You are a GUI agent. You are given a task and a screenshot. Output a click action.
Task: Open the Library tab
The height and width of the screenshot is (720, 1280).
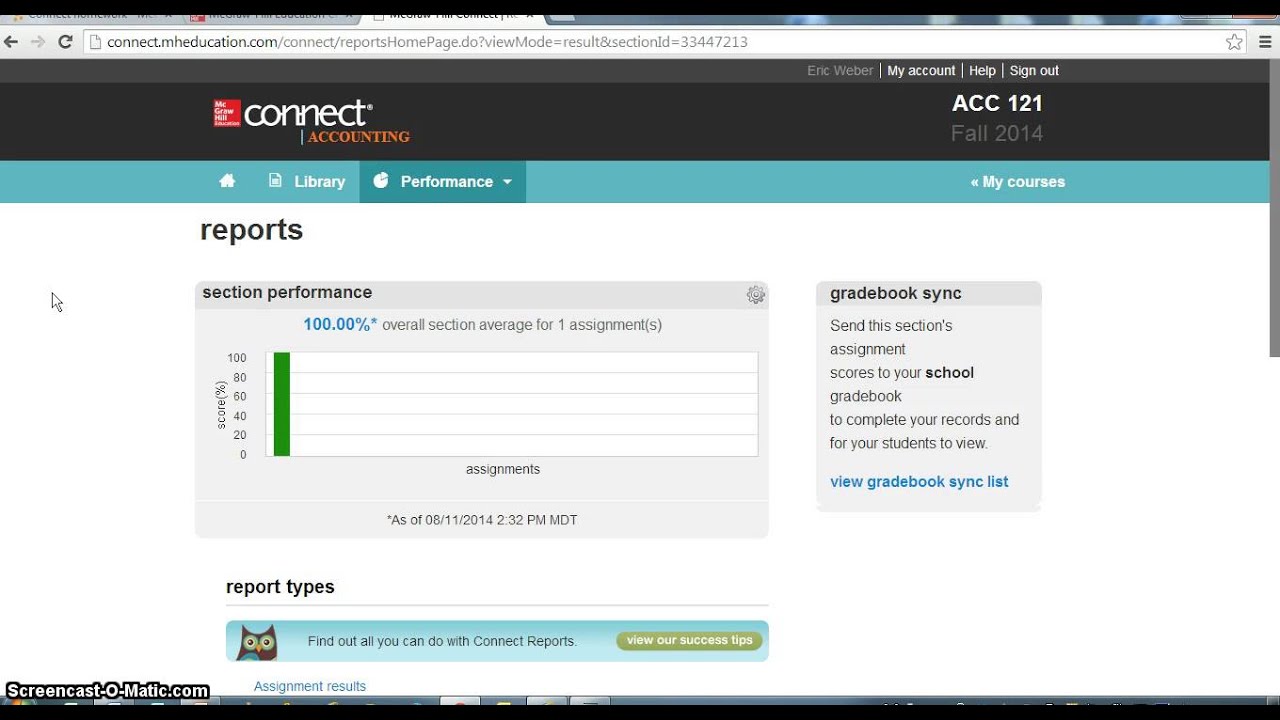[x=307, y=181]
